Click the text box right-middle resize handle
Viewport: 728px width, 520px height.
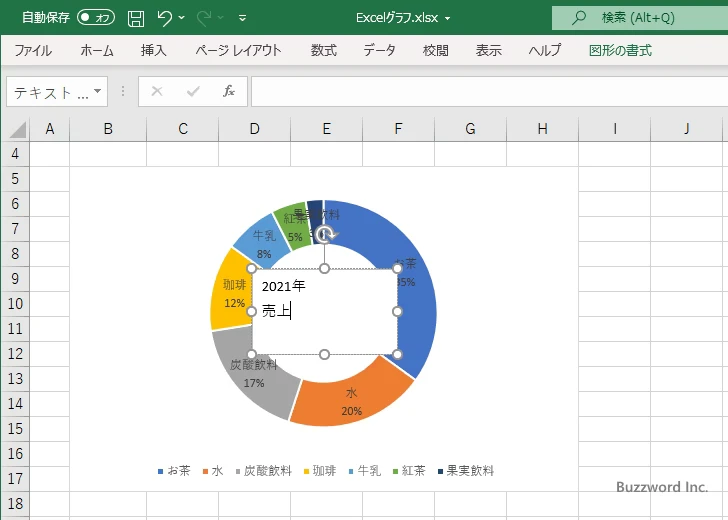click(397, 312)
